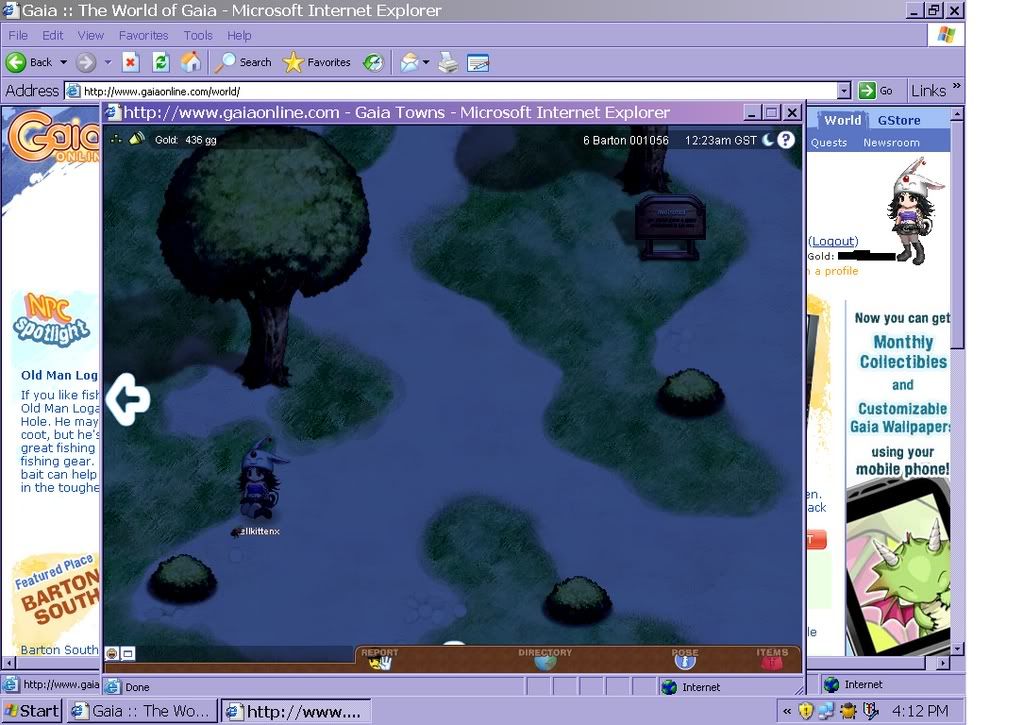Click the address bar URL field
The width and height of the screenshot is (1023, 725).
[450, 91]
